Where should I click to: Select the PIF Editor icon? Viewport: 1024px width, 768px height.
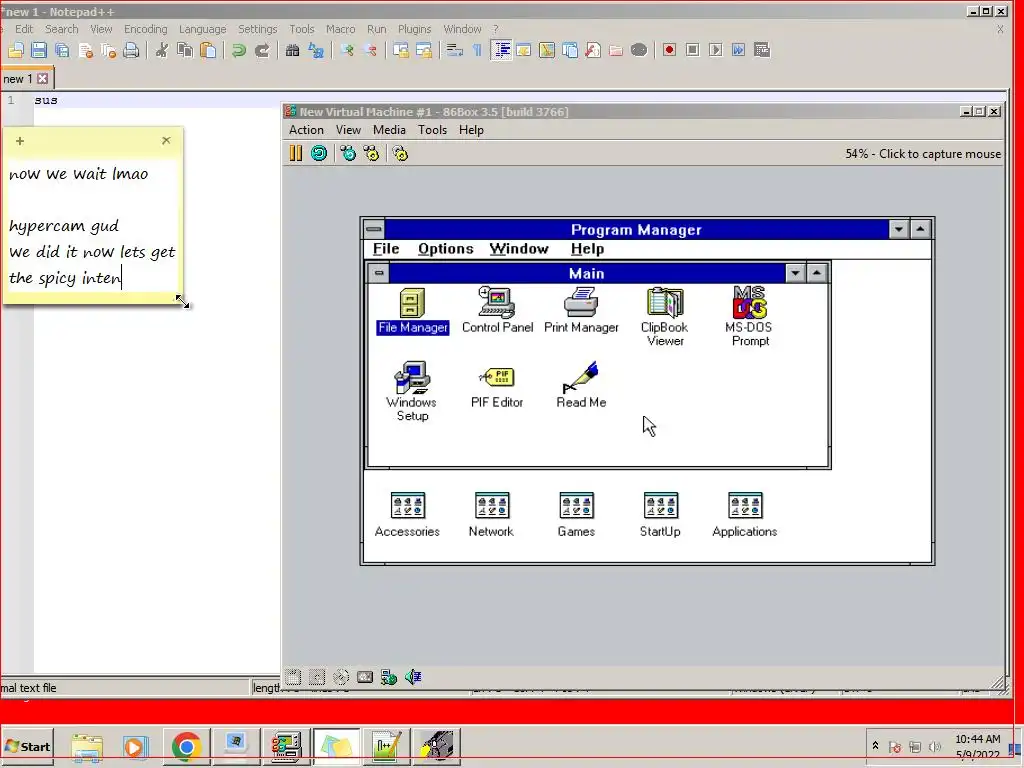point(496,387)
